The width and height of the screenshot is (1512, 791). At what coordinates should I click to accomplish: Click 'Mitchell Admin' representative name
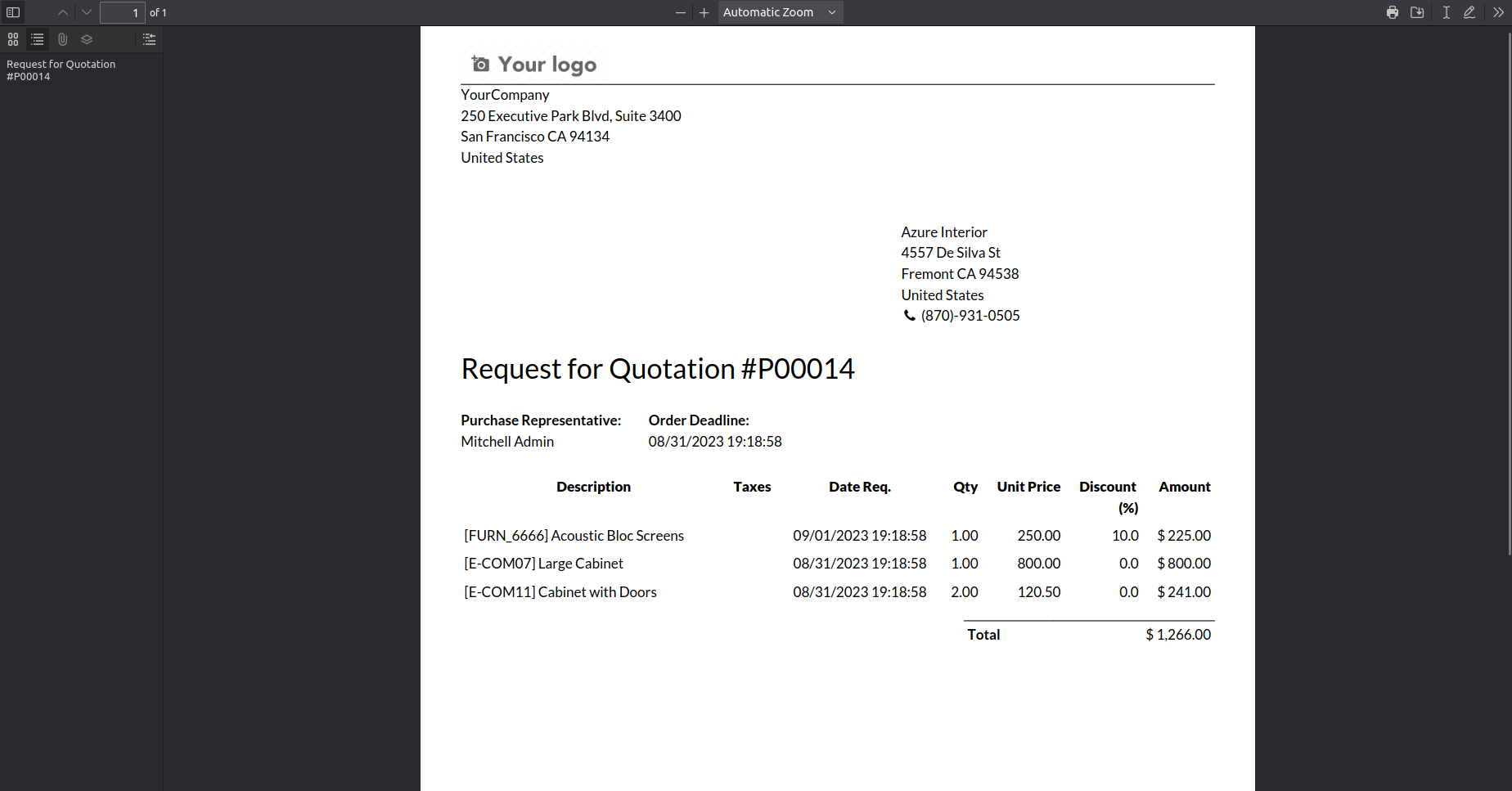[x=507, y=442]
